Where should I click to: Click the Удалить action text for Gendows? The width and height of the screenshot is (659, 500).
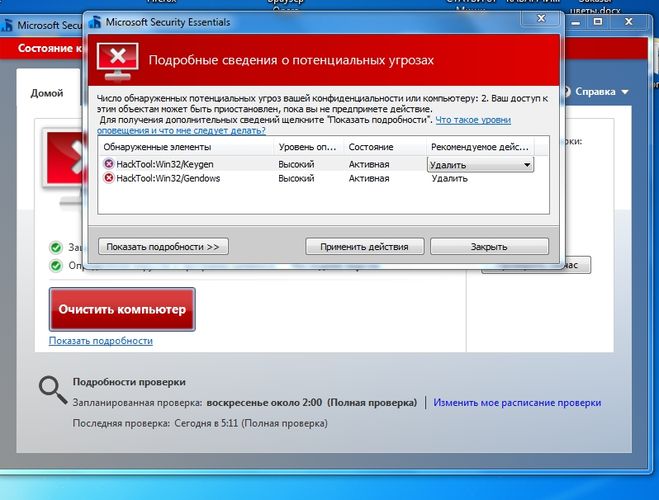pyautogui.click(x=450, y=179)
